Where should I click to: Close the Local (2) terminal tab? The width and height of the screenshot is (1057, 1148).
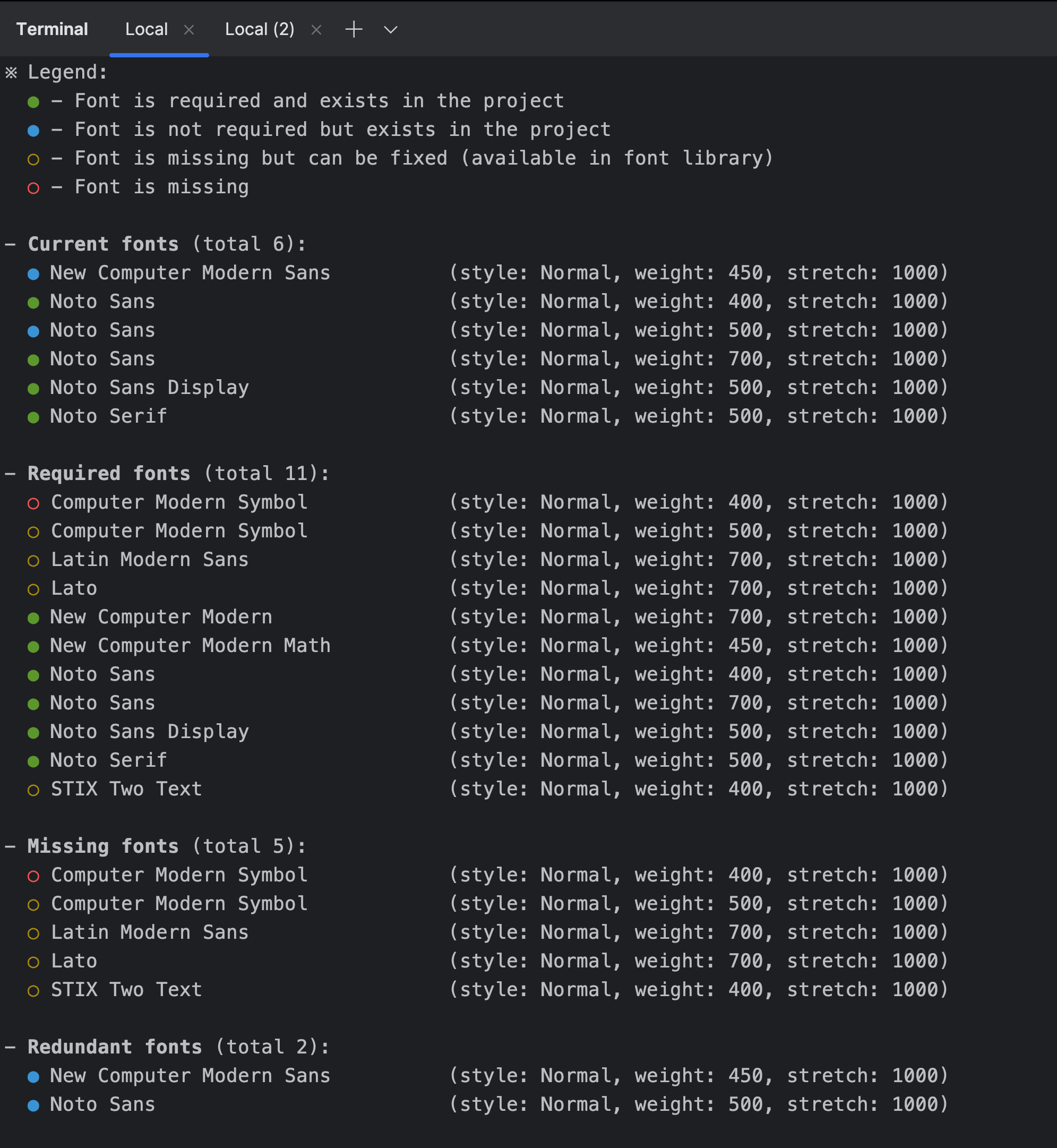coord(316,30)
